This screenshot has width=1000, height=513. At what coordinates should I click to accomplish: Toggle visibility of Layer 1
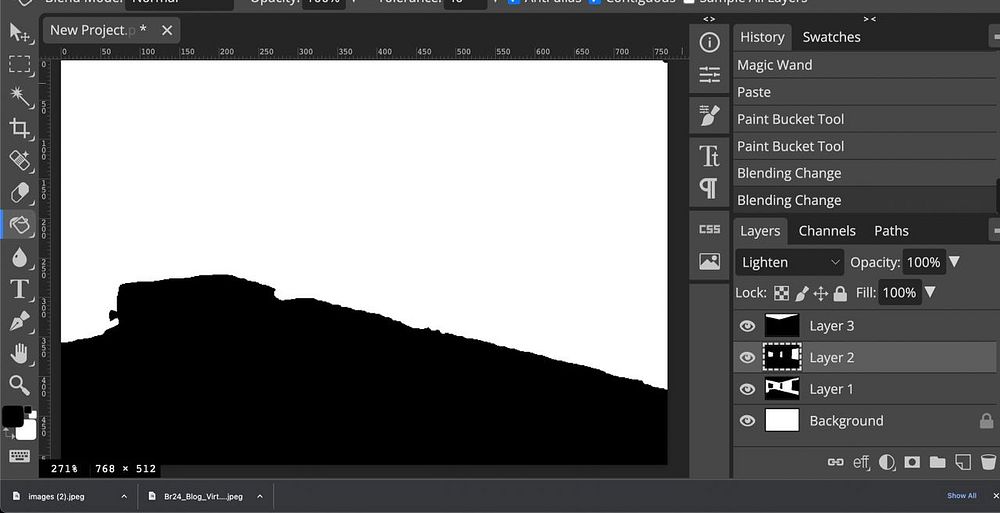747,389
